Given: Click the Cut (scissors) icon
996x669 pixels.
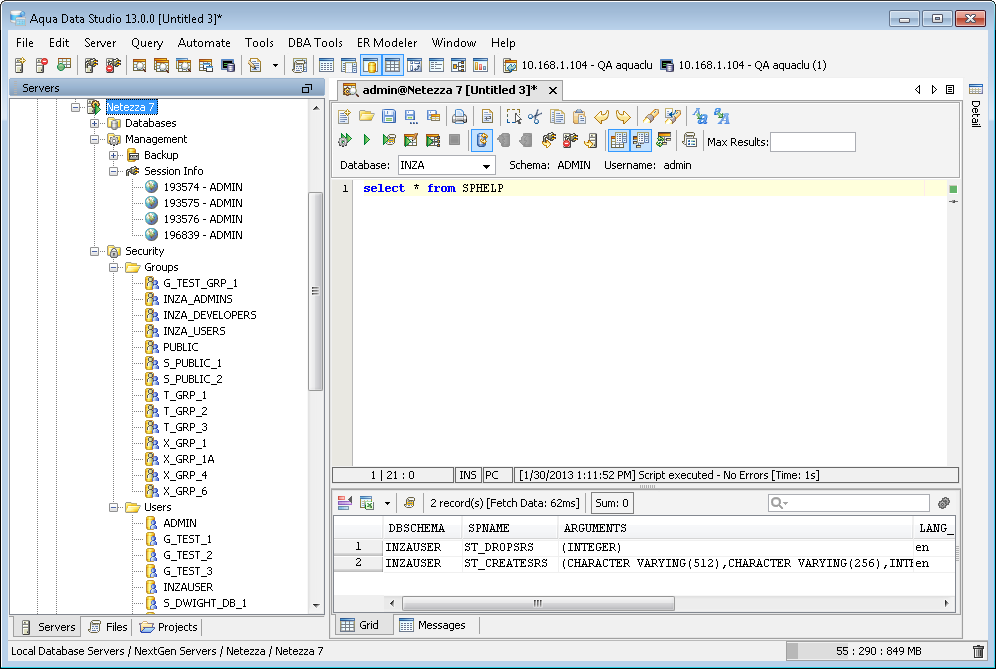Looking at the screenshot, I should (x=535, y=116).
